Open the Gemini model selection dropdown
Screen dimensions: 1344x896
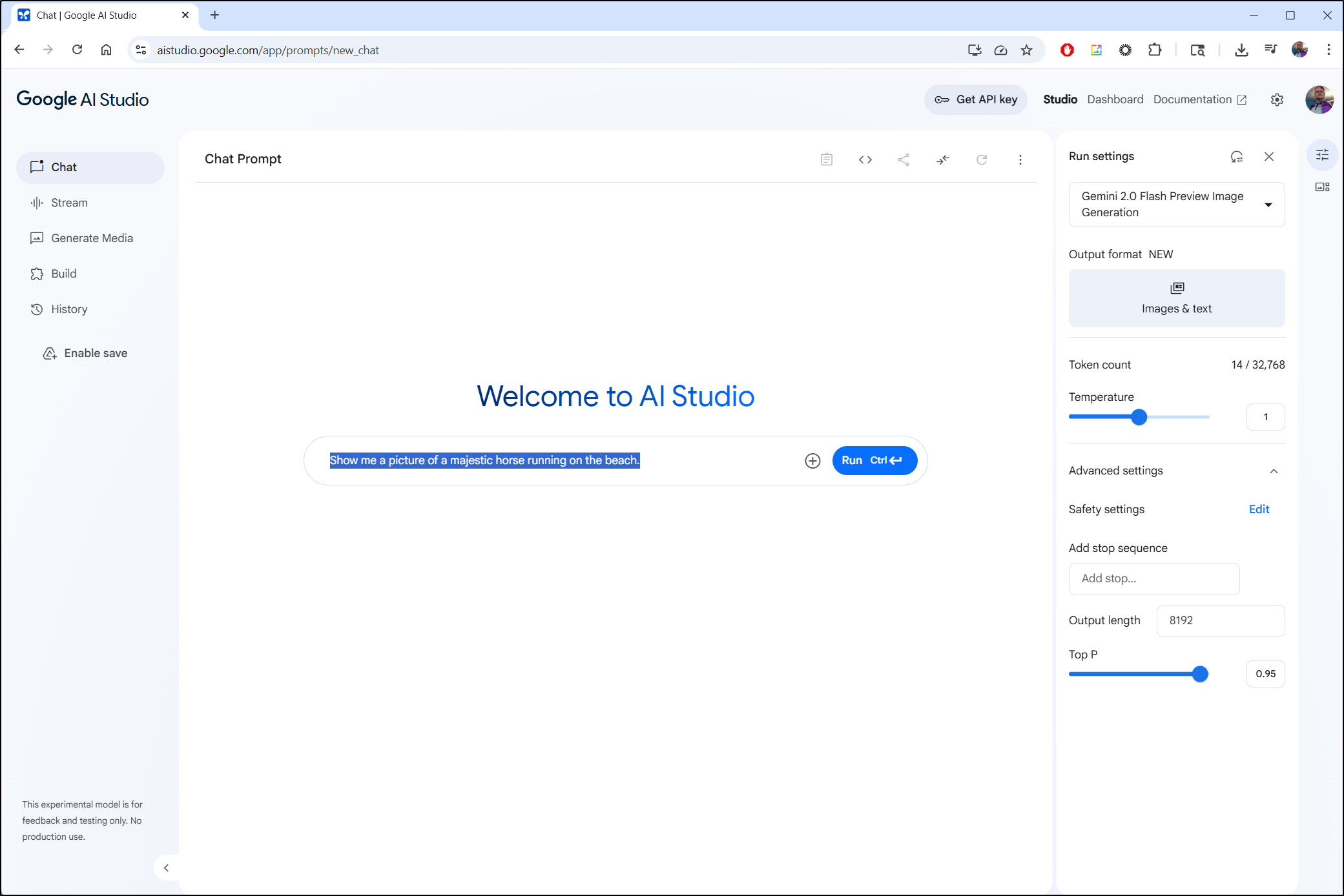[1176, 205]
